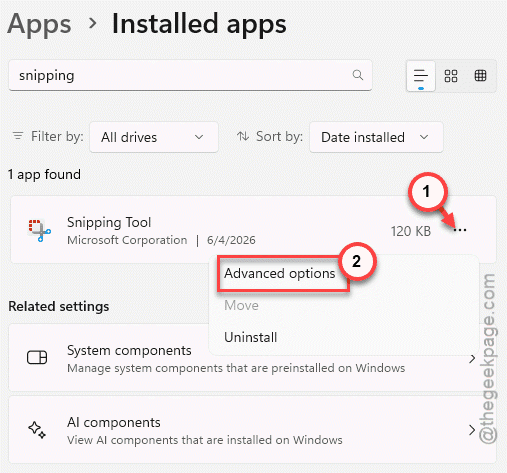Click the search magnifier icon
Screen dimensions: 507x473
[358, 75]
